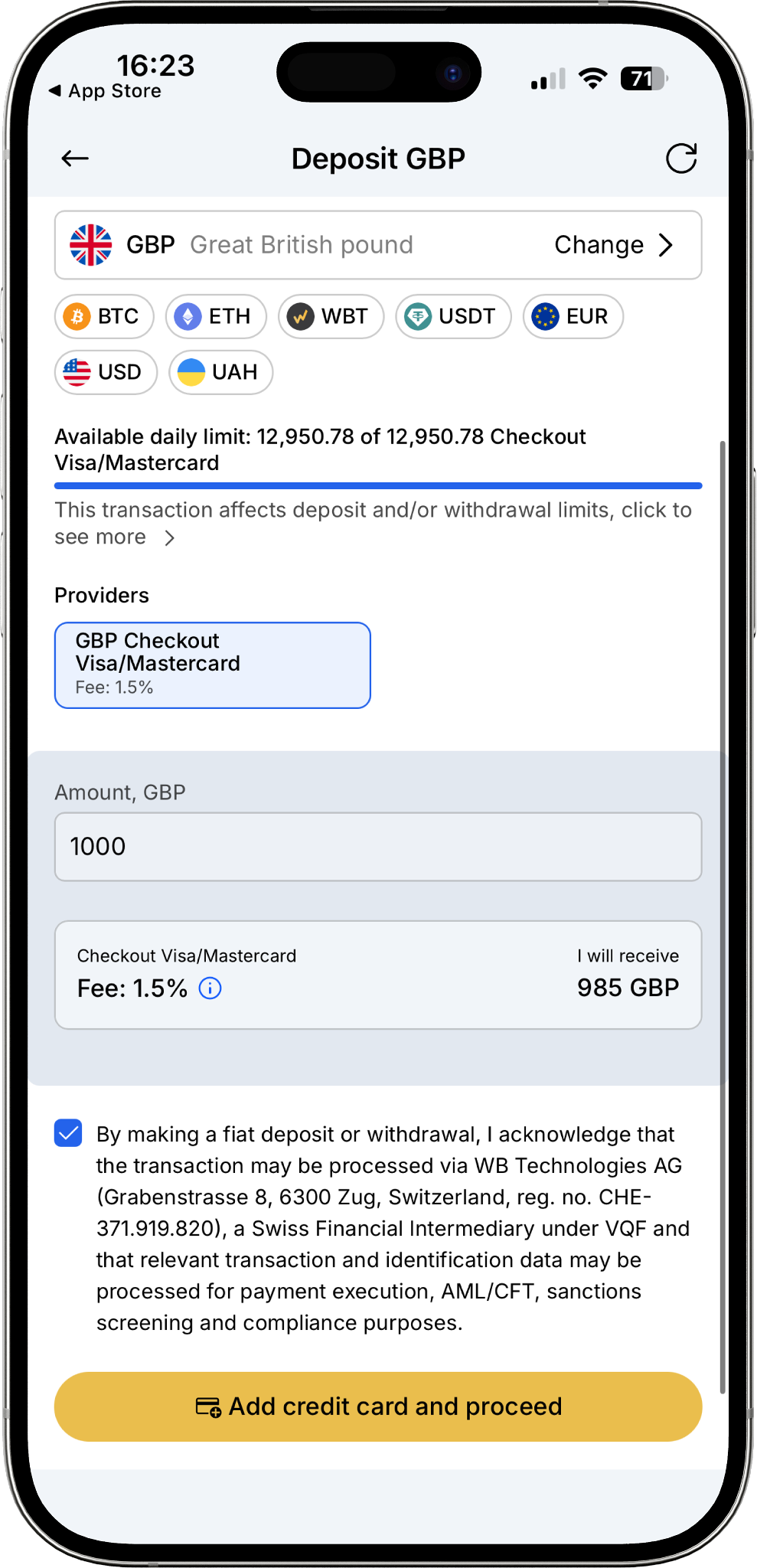Click the GBP Great British pound selector
Image resolution: width=757 pixels, height=1568 pixels.
[x=378, y=245]
